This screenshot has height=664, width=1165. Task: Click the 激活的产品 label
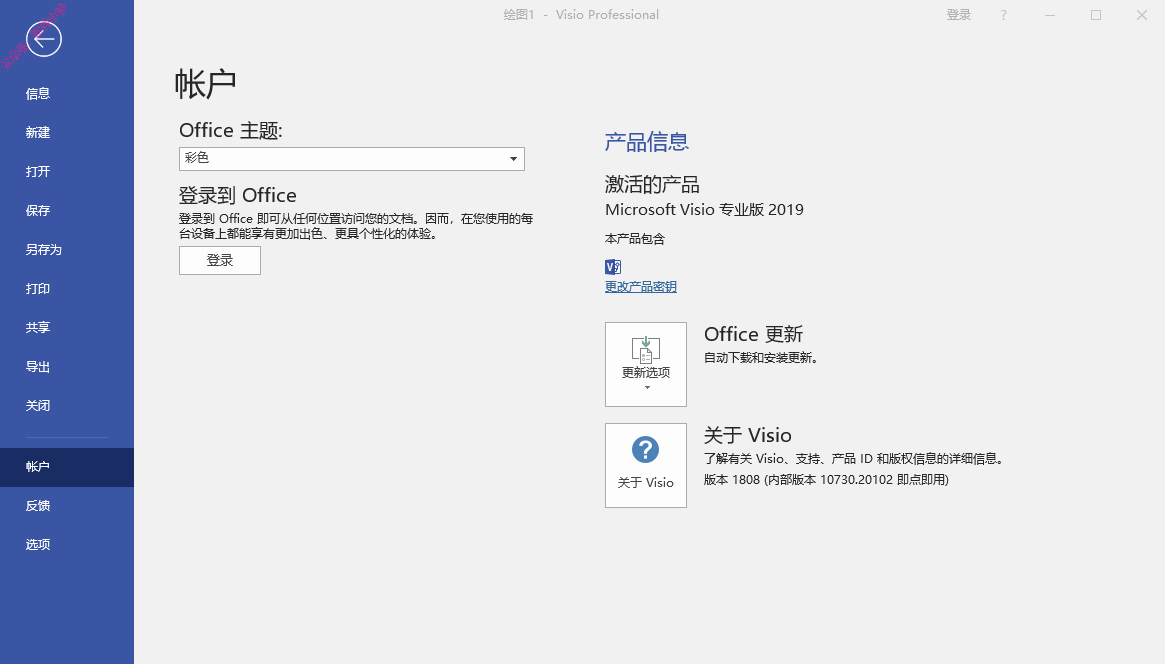click(652, 184)
